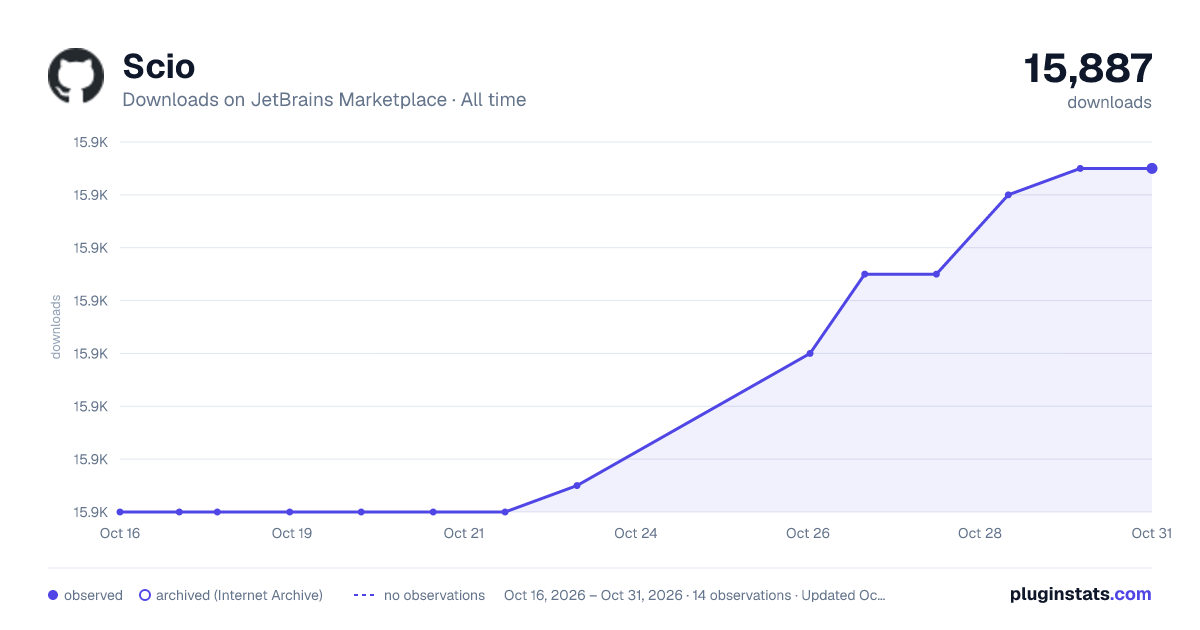Click the Downloads on JetBrains Marketplace subtitle
Screen dimensions: 1200x630
click(324, 100)
